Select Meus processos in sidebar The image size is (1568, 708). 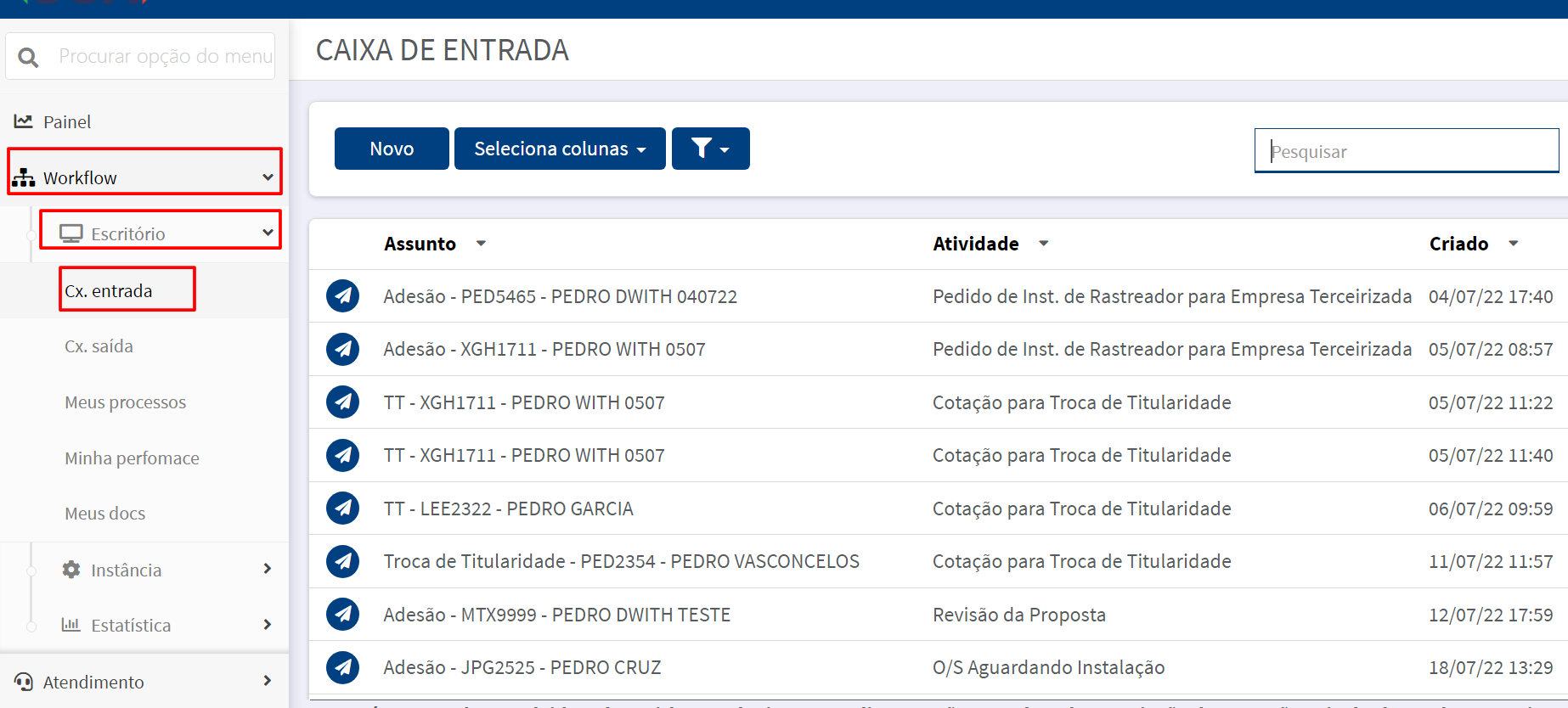(126, 402)
